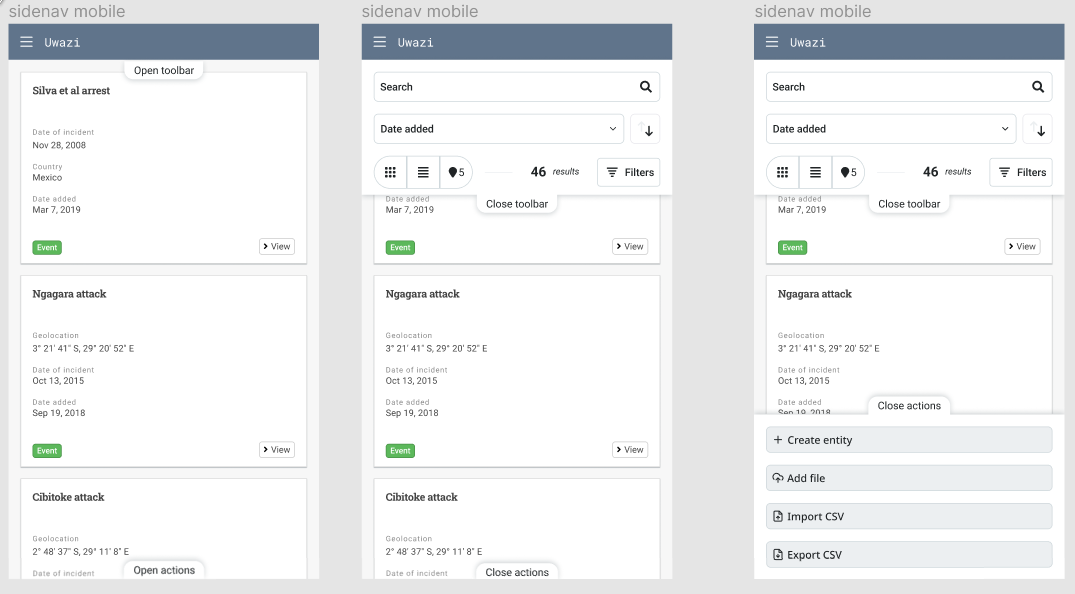Switch to grid cards view in middle mockup

pyautogui.click(x=390, y=172)
